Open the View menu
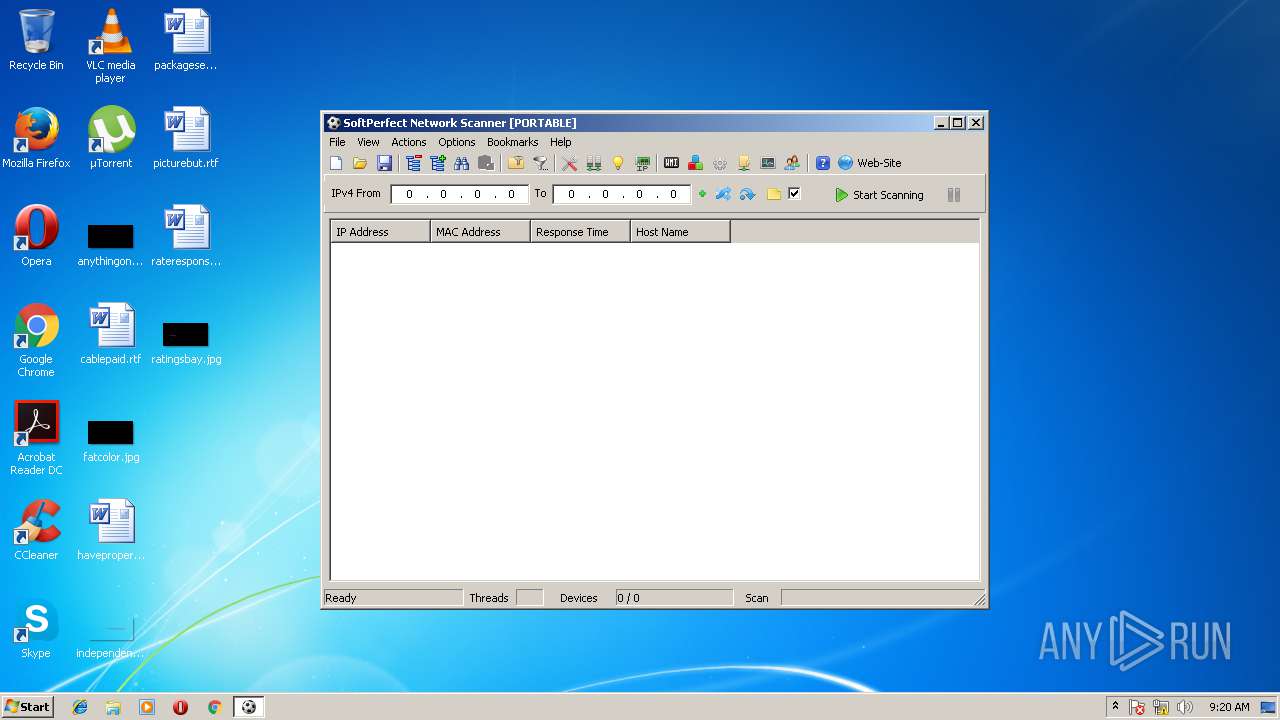 tap(368, 142)
